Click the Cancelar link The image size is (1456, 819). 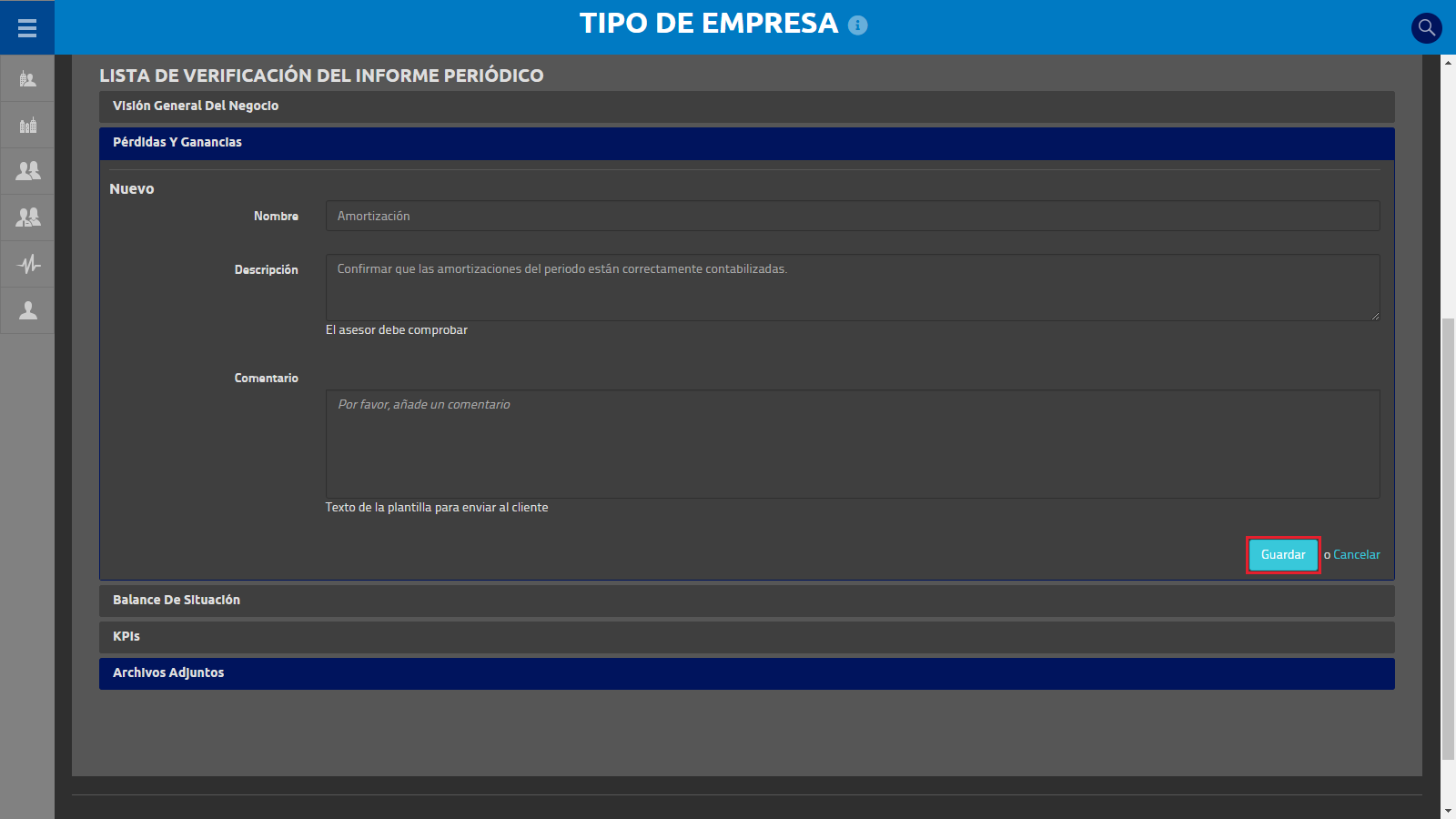1356,555
